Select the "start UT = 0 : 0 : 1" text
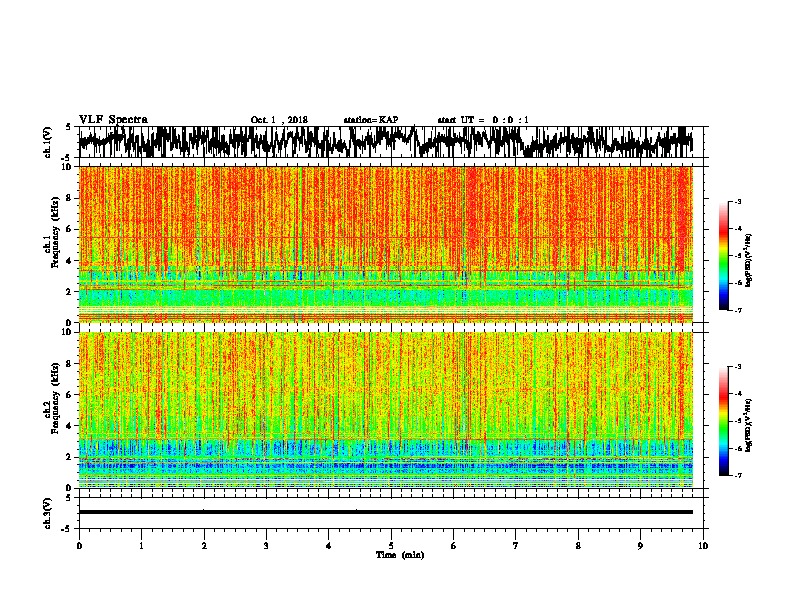This screenshot has height=612, width=792. [483, 120]
